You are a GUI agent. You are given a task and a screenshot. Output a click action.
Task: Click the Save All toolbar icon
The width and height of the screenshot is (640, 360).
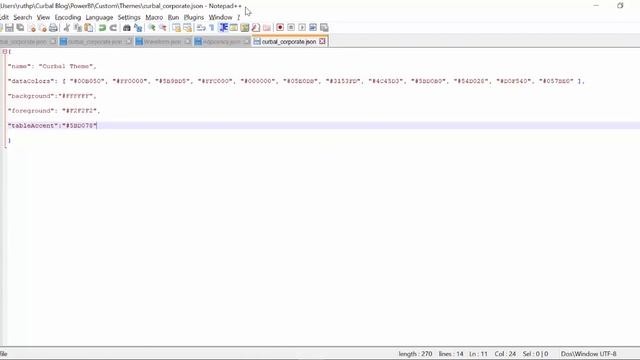tap(20, 28)
